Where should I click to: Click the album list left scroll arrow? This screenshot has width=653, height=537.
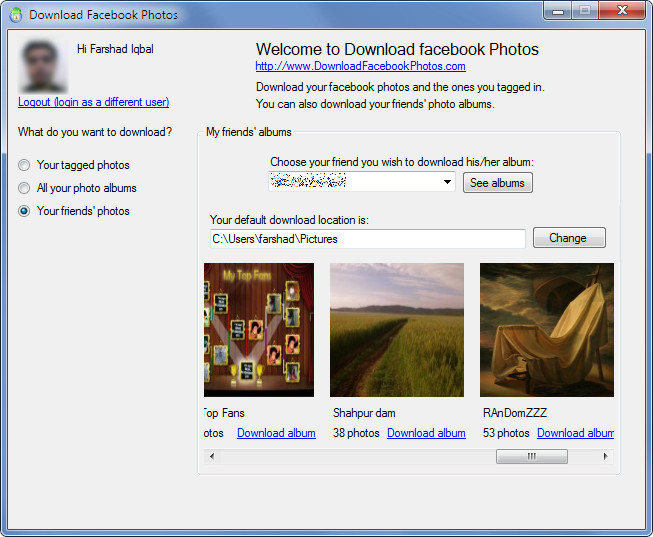click(212, 456)
